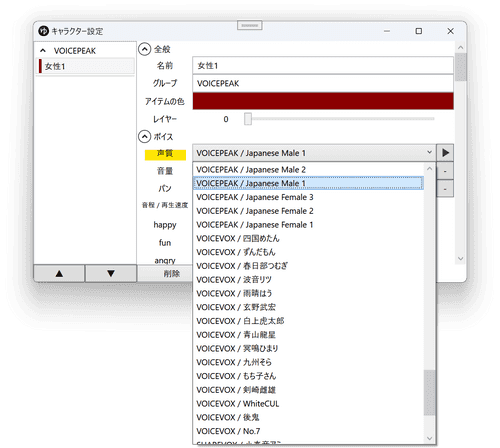Pick VOICEVOX / 波音リツ voice

(308, 280)
